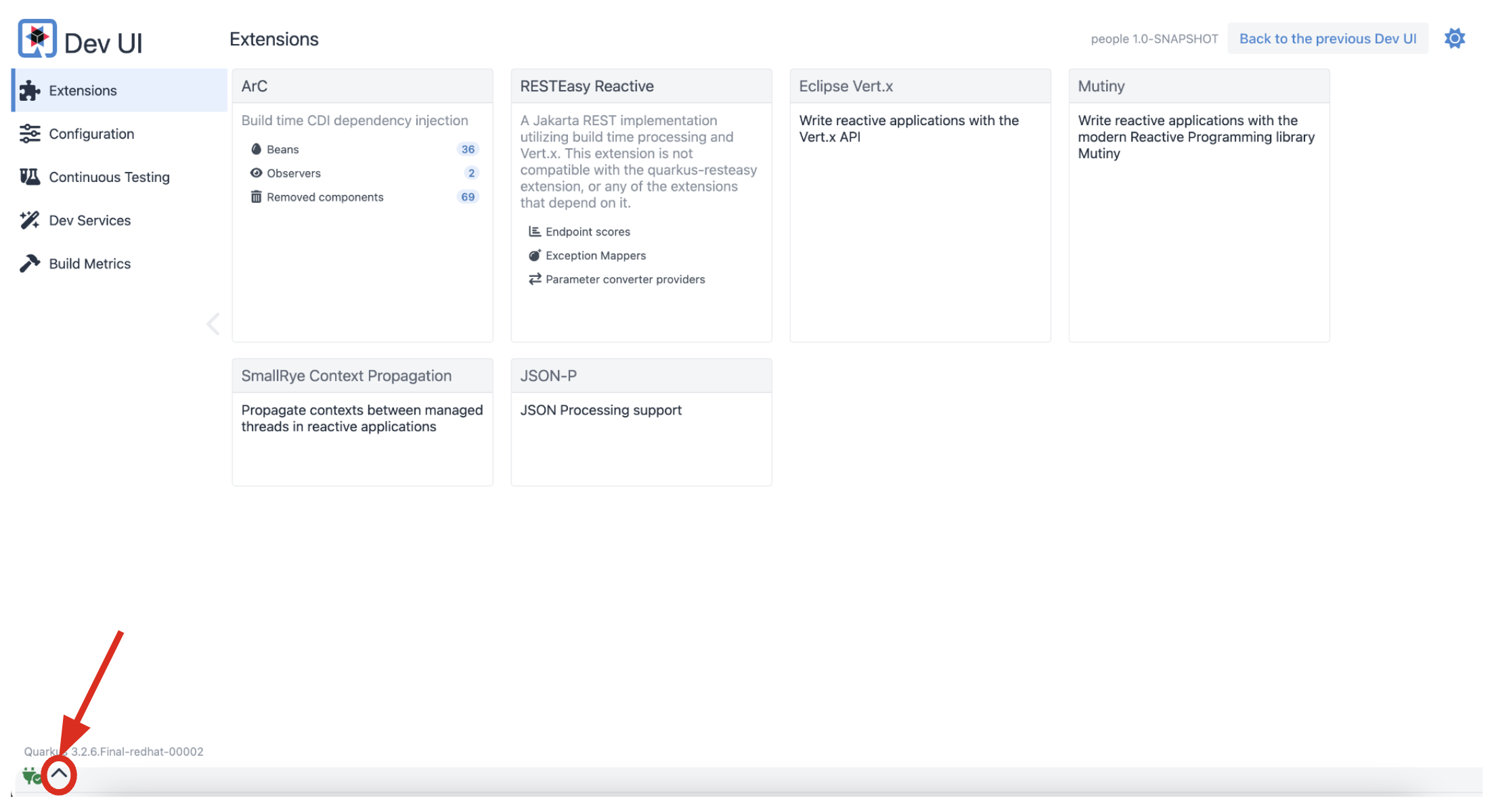Viewport: 1492px width, 812px height.
Task: Click the Observers count badge 2
Action: (471, 173)
